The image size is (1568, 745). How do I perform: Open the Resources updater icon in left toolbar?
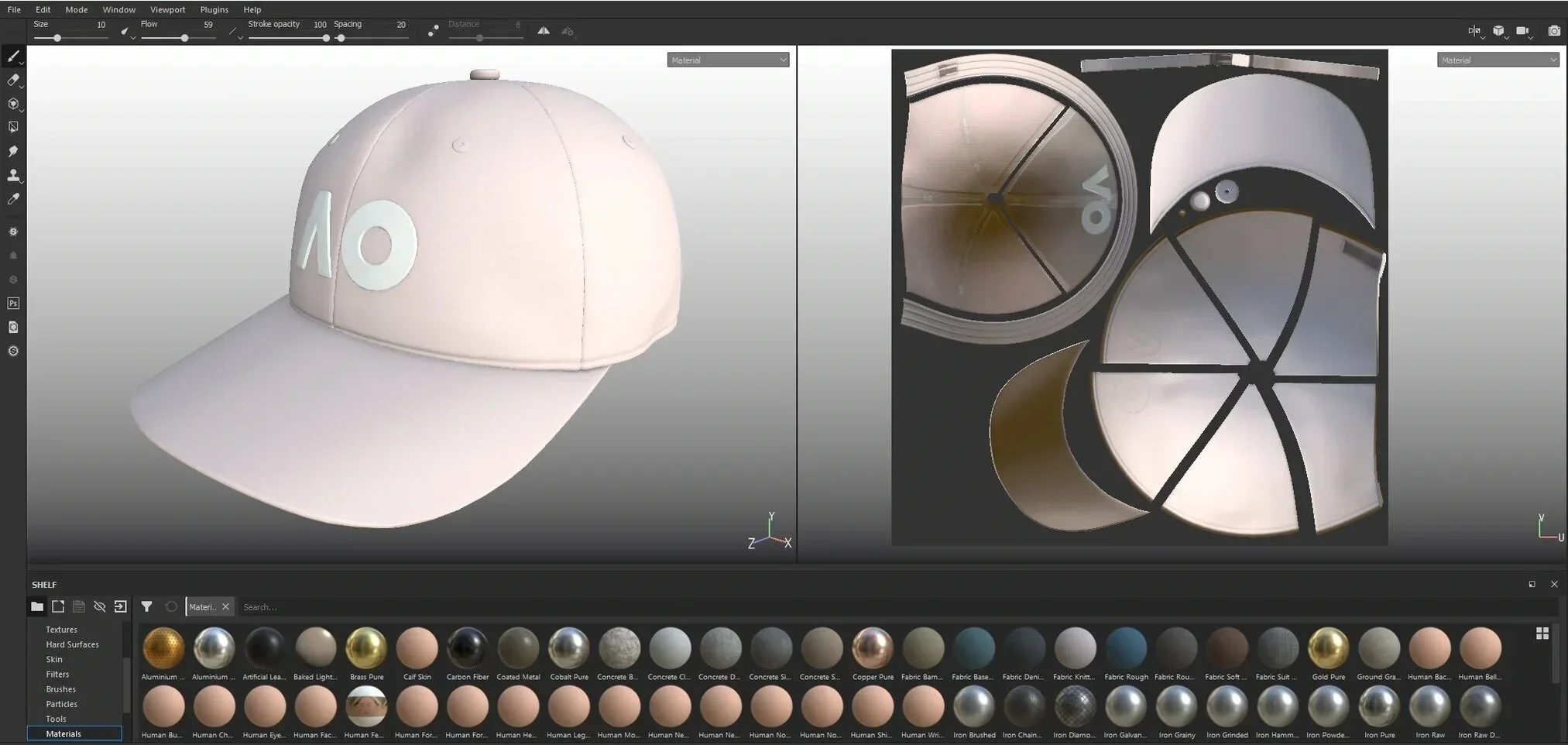click(x=13, y=328)
